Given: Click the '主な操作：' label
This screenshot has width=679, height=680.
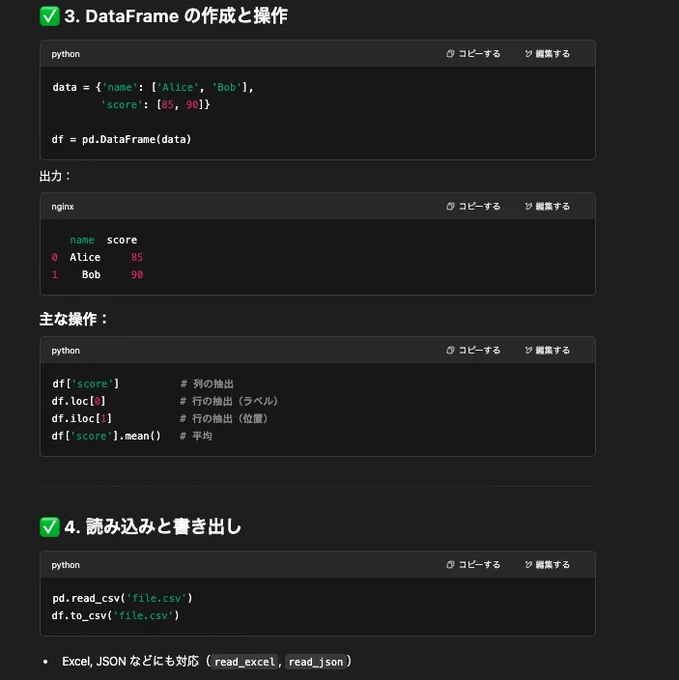Looking at the screenshot, I should [x=73, y=319].
